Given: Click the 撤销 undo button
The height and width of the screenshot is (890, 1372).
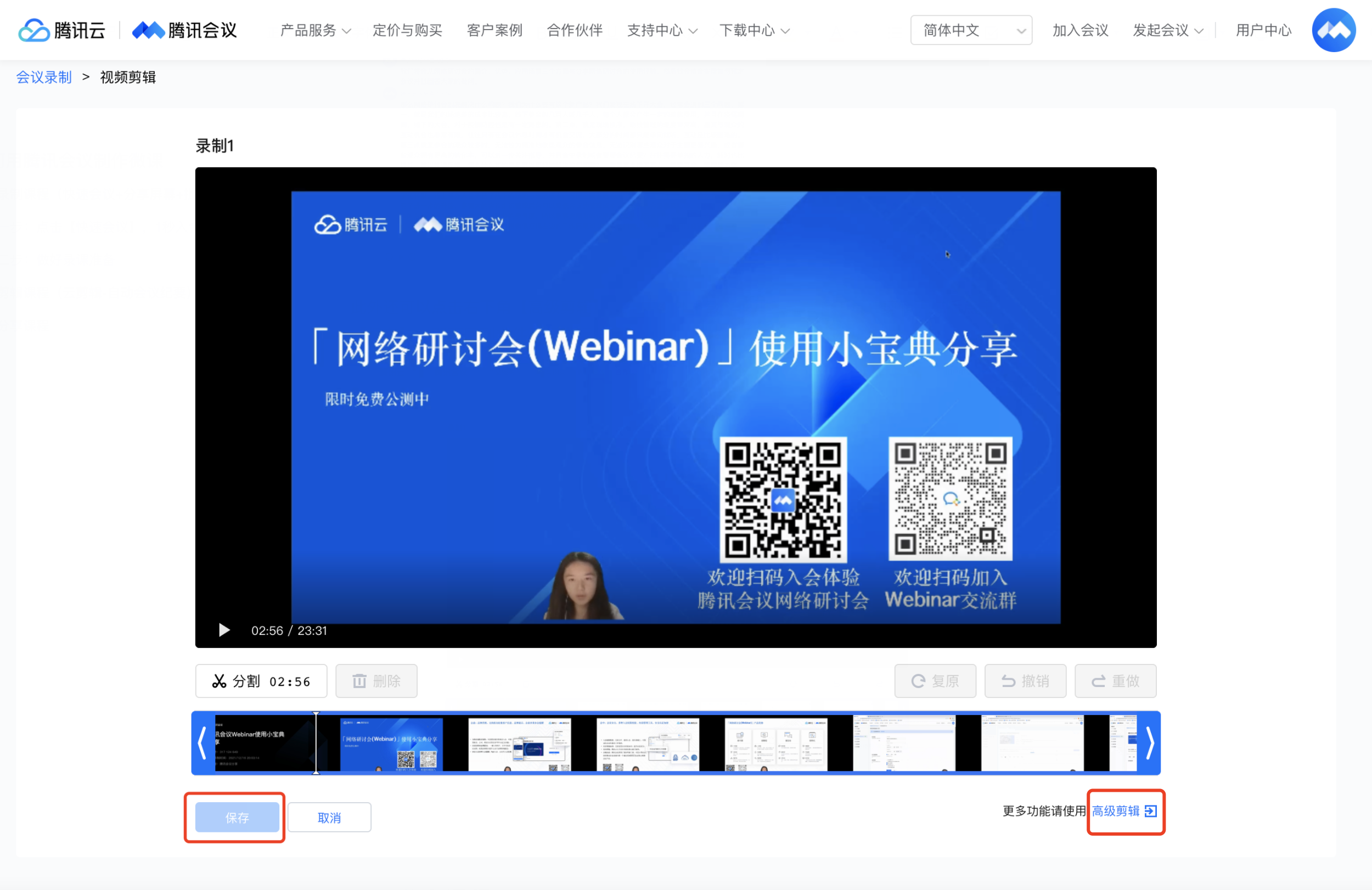Looking at the screenshot, I should point(1025,681).
